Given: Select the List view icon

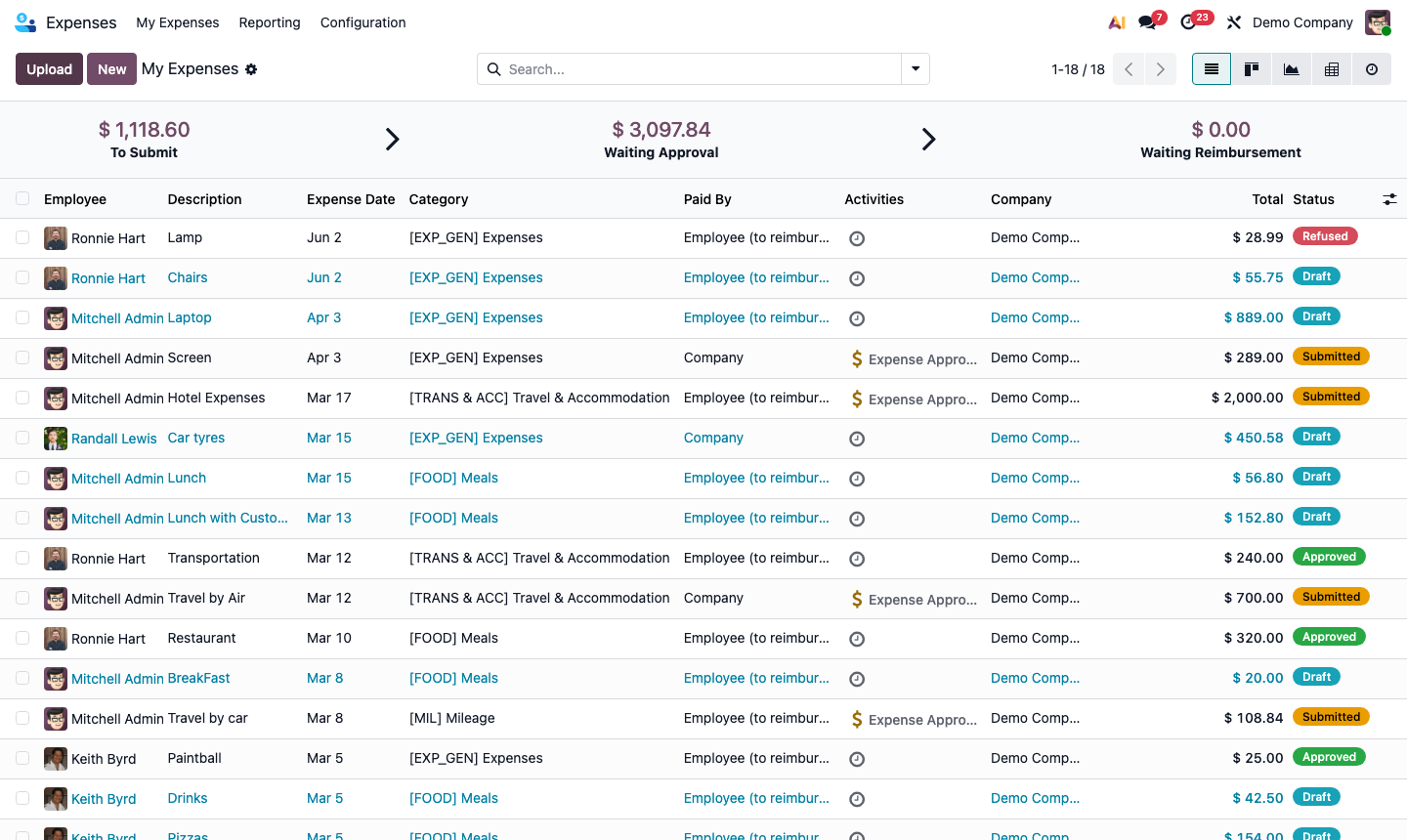Looking at the screenshot, I should click(1211, 68).
